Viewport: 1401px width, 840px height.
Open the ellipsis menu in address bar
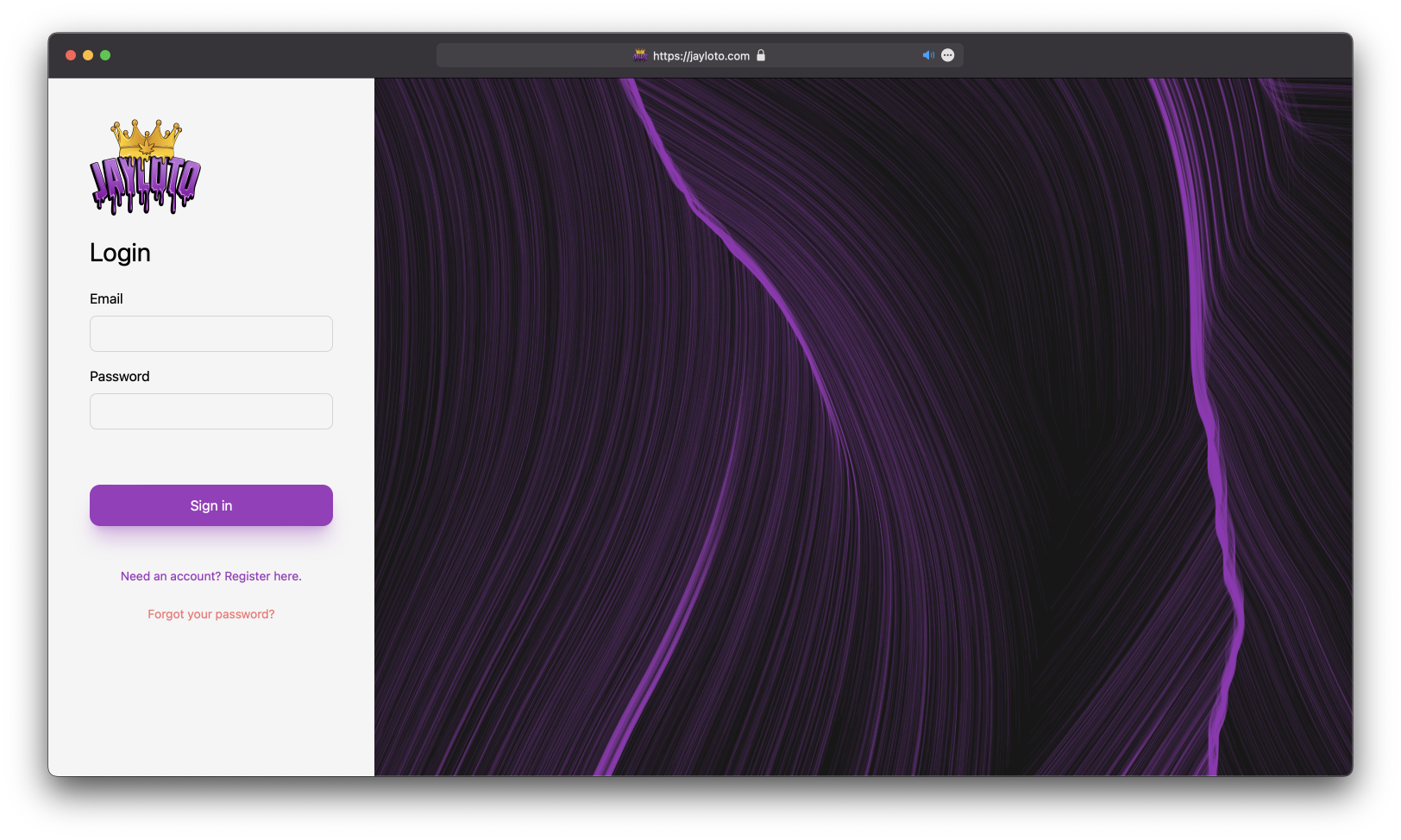coord(948,55)
